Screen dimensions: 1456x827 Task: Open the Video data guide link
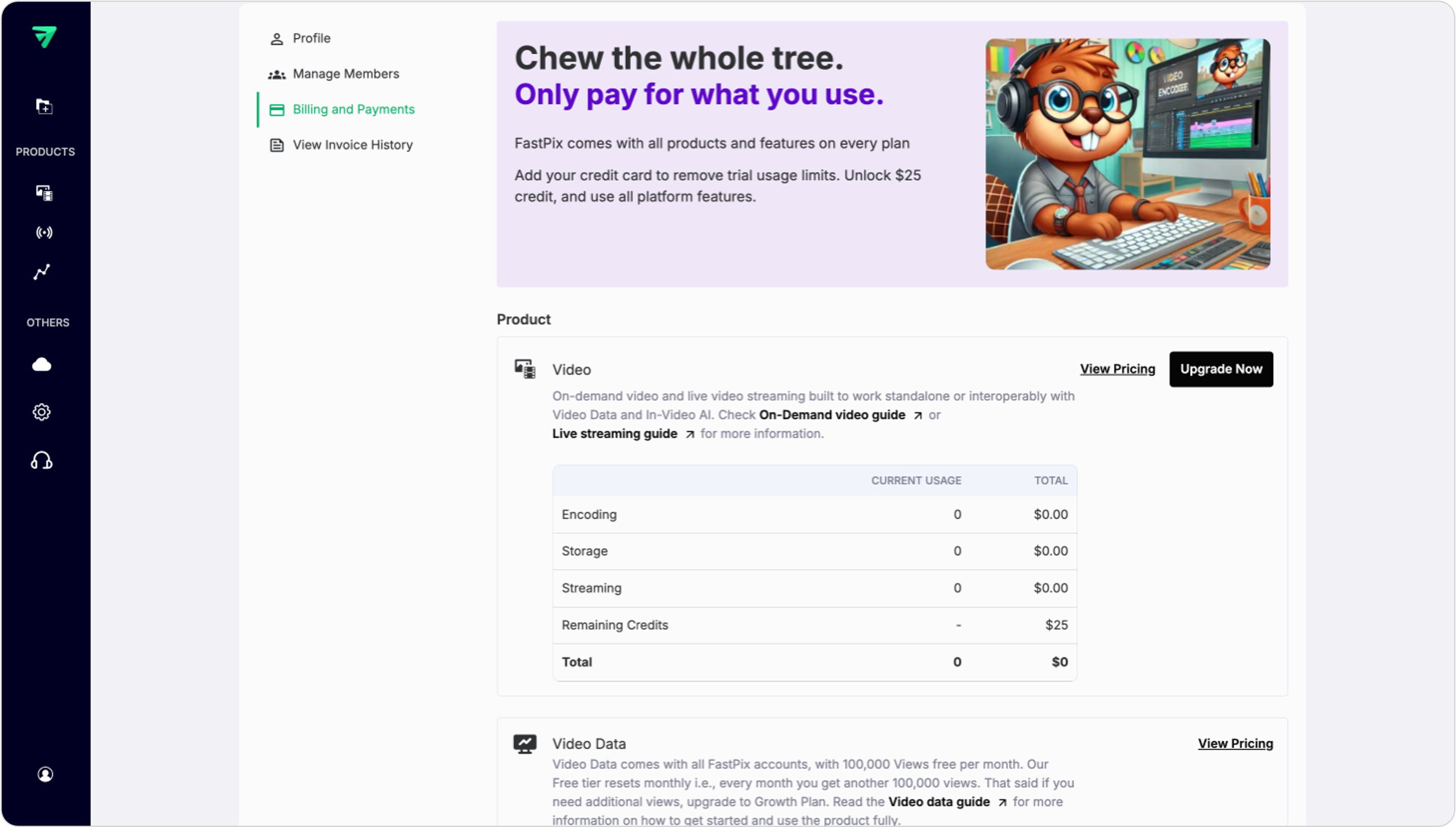939,802
